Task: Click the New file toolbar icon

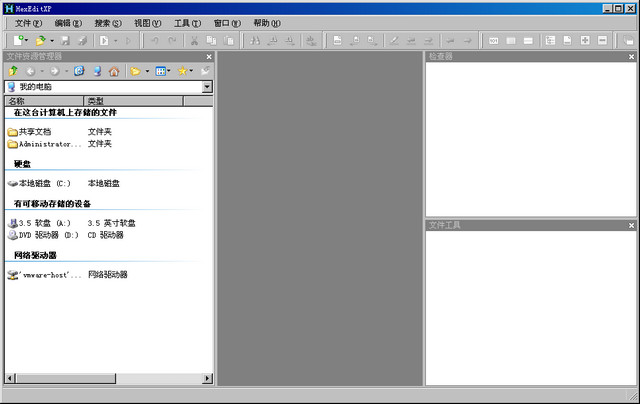Action: (17, 40)
